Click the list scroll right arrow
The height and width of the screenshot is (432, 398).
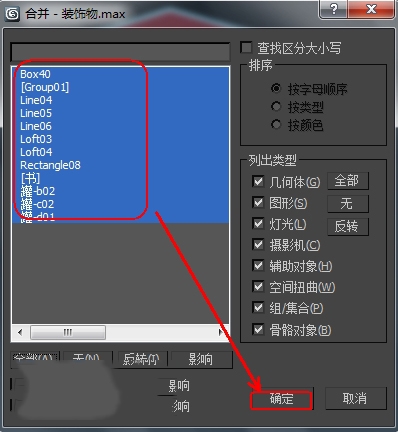pyautogui.click(x=220, y=332)
